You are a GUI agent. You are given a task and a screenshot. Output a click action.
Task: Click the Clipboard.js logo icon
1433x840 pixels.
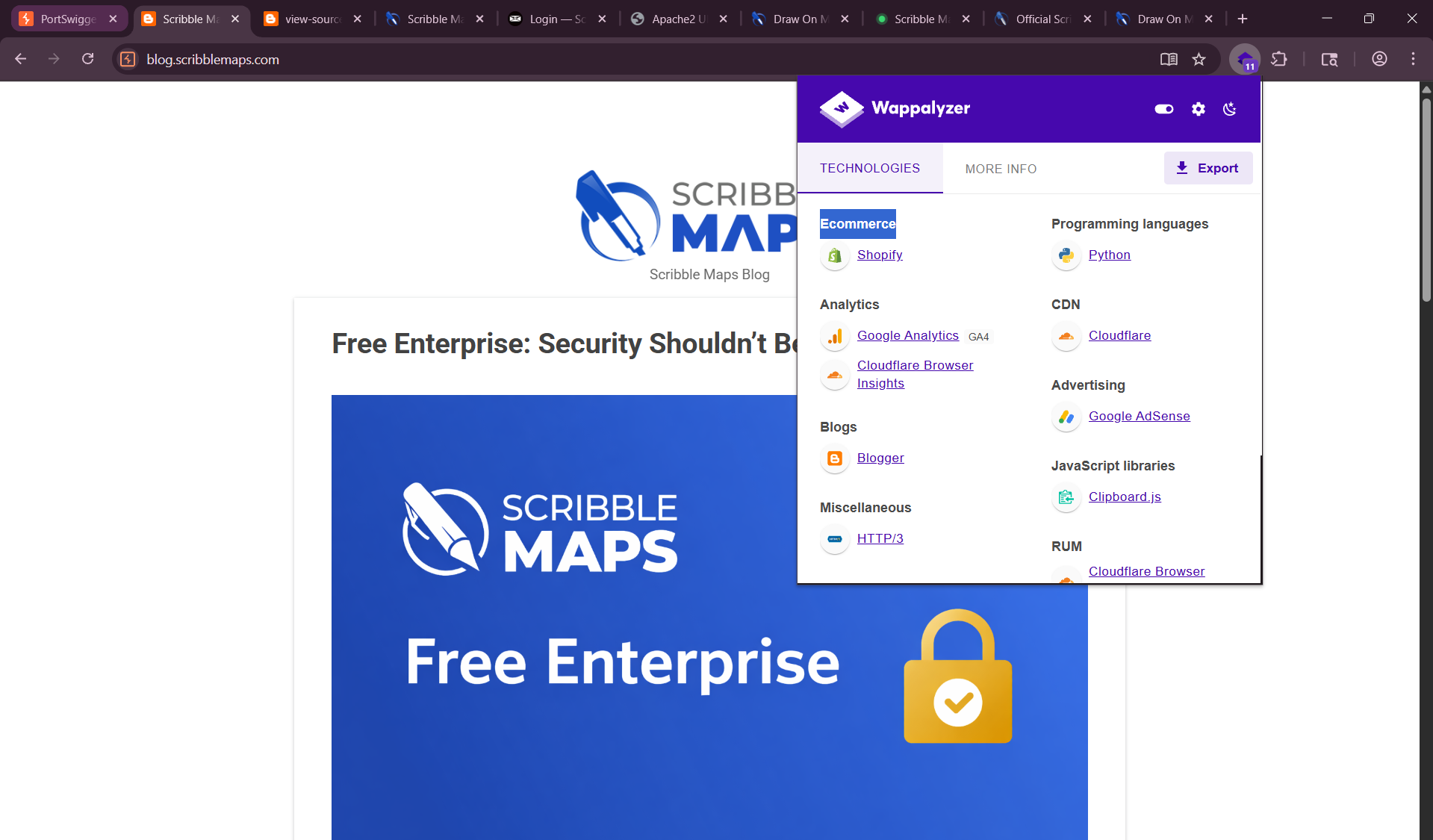coord(1066,498)
